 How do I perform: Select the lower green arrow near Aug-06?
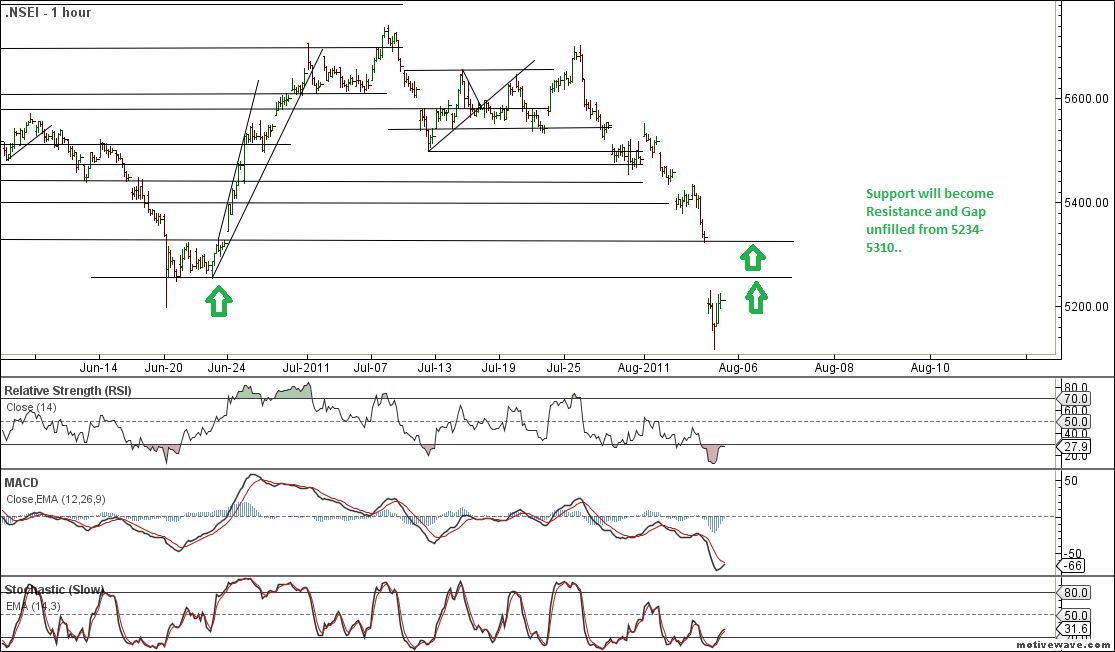(x=756, y=297)
